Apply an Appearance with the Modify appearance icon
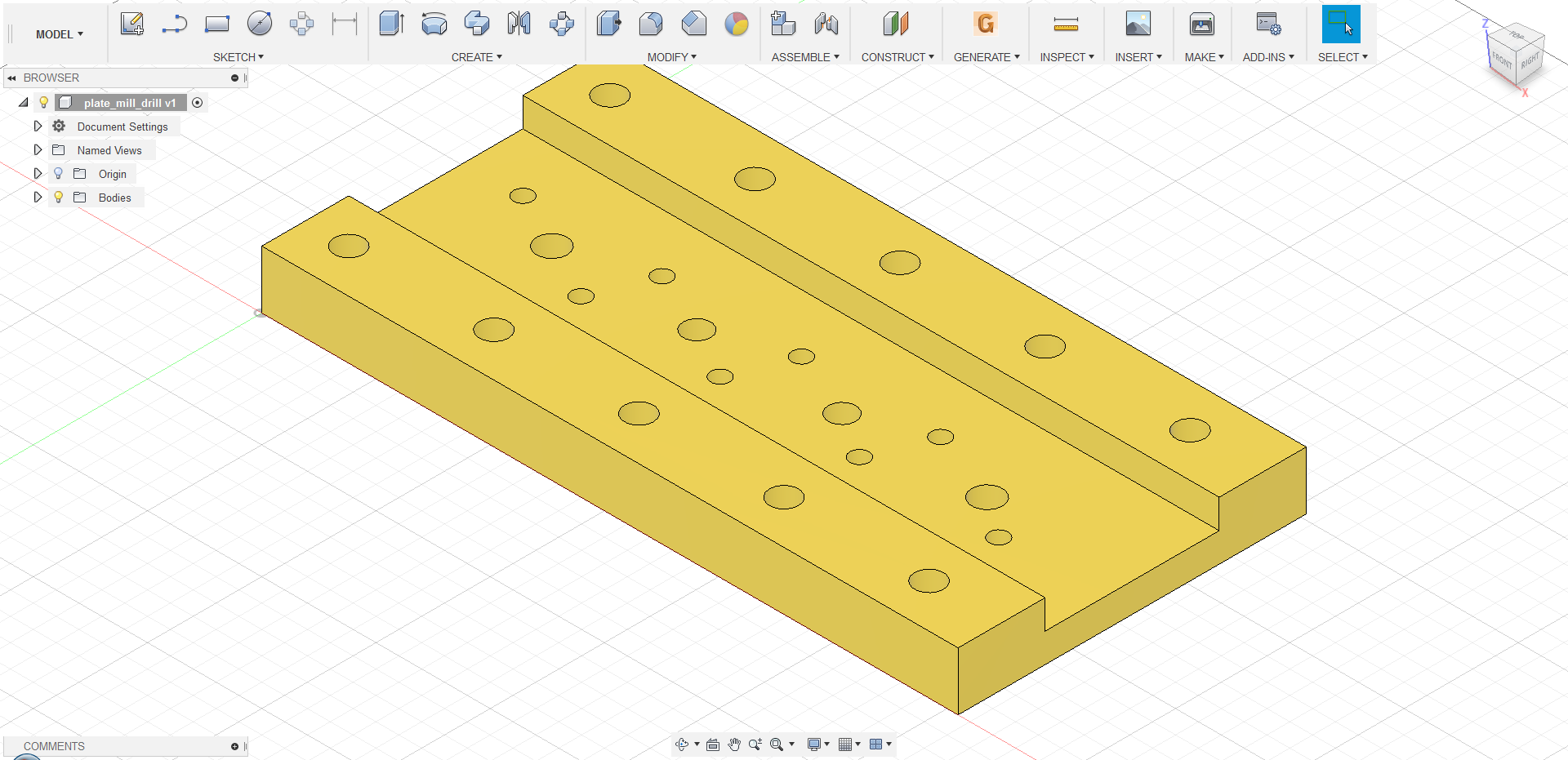This screenshot has height=760, width=1568. tap(736, 24)
